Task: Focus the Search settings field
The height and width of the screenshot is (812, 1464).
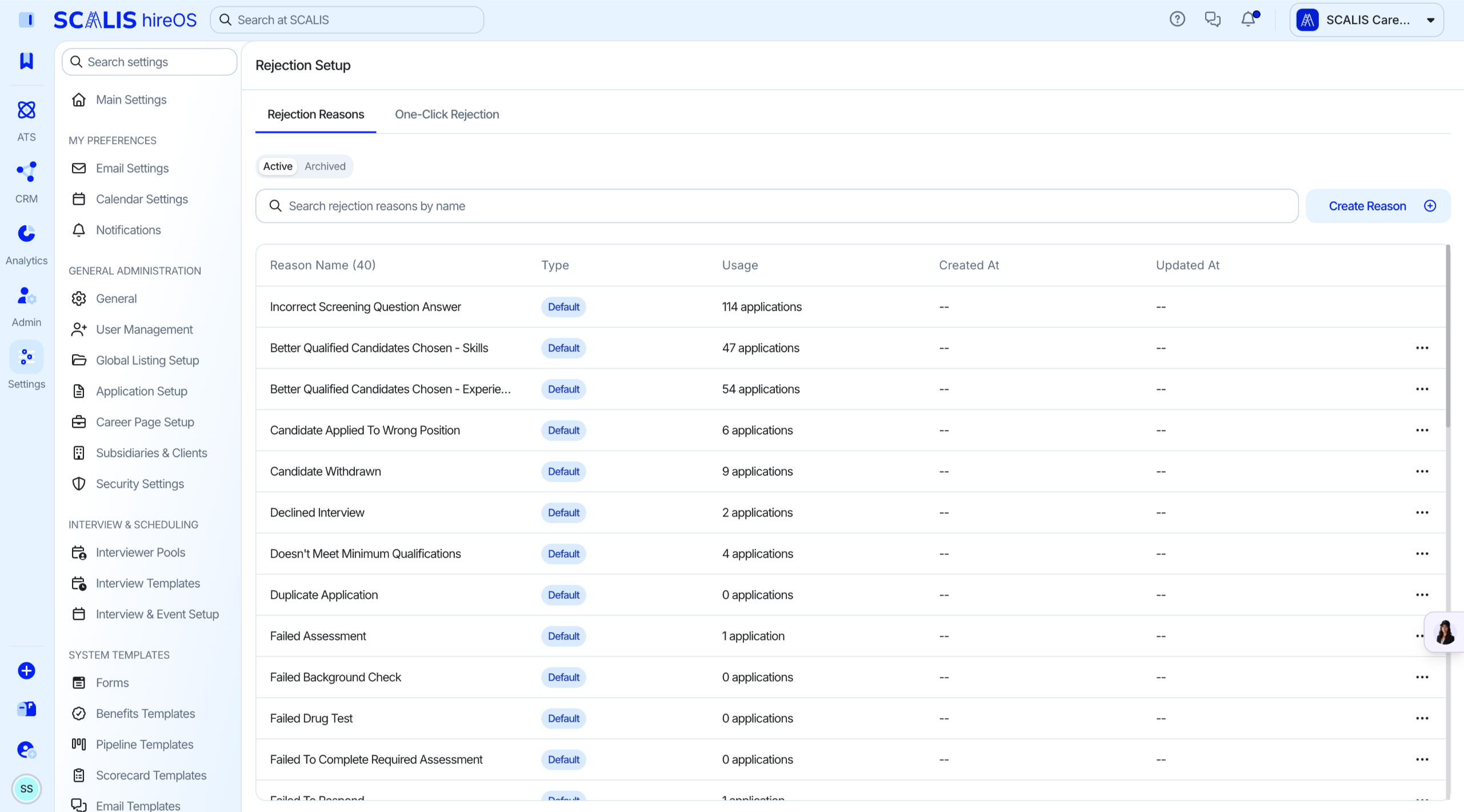Action: (x=149, y=62)
